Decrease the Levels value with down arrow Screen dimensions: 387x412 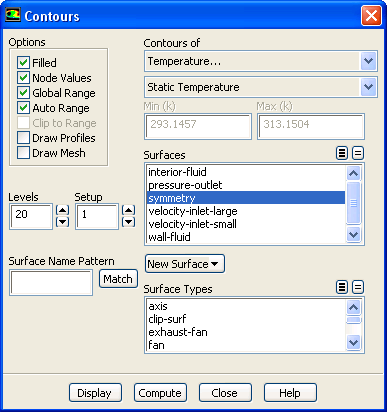[62, 222]
